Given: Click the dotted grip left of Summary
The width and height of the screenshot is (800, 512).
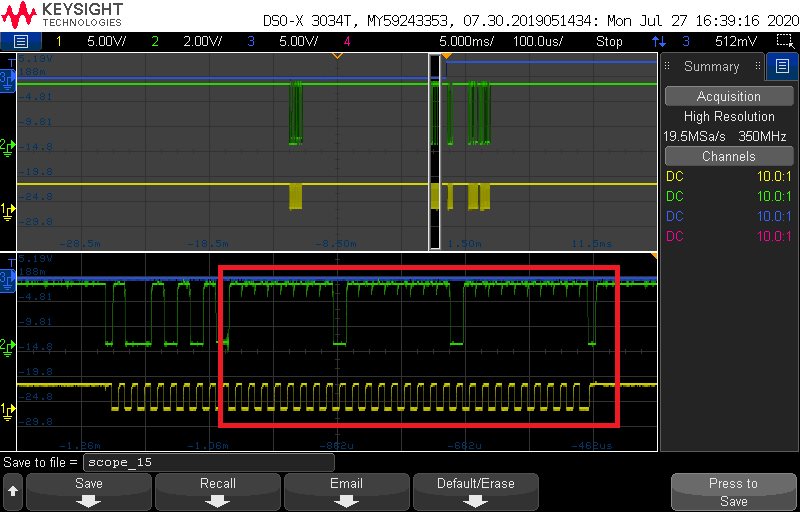Looking at the screenshot, I should [668, 66].
